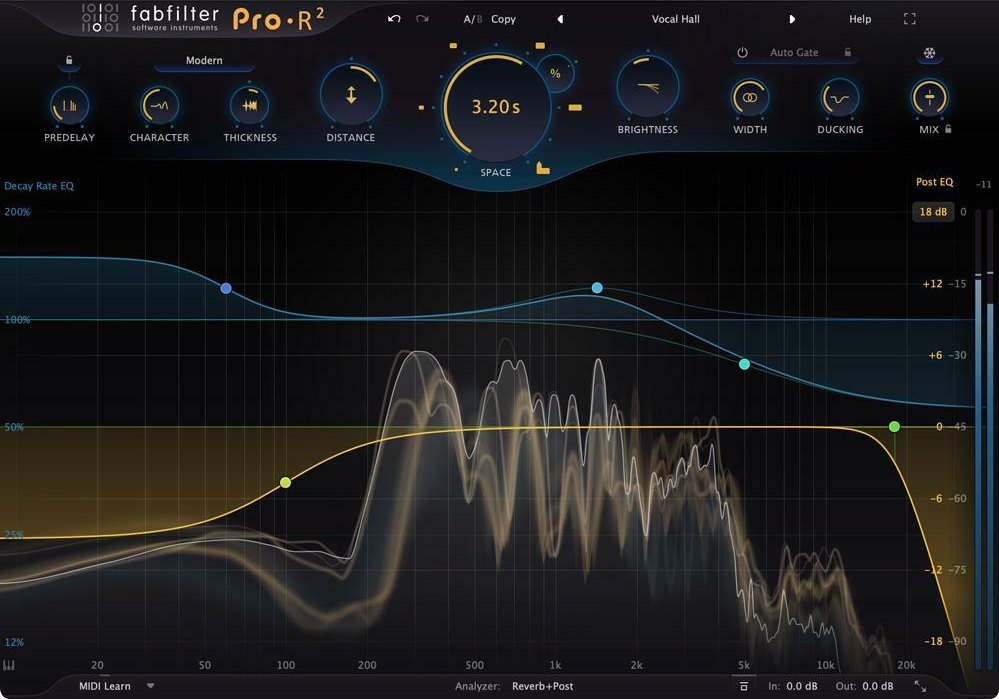Click the undo arrow icon

393,18
